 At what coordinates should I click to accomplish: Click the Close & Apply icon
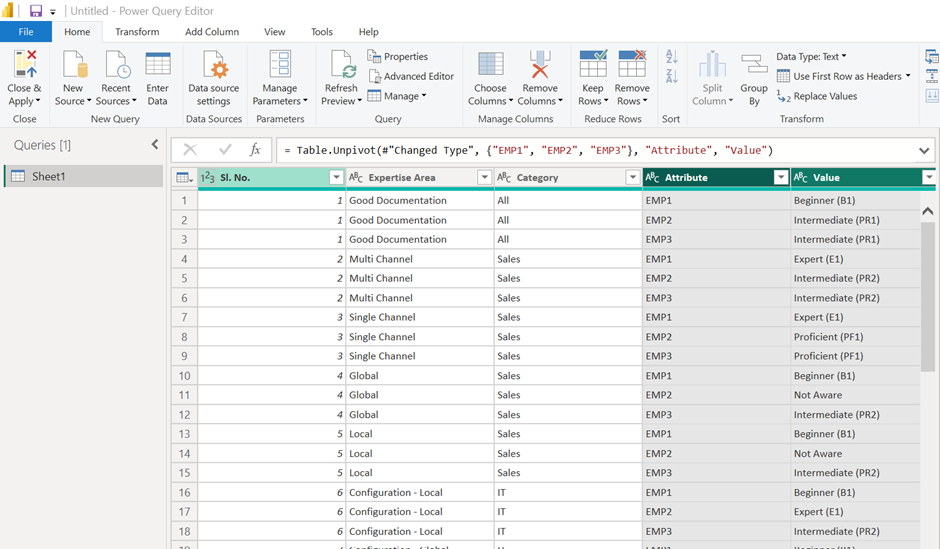(25, 64)
